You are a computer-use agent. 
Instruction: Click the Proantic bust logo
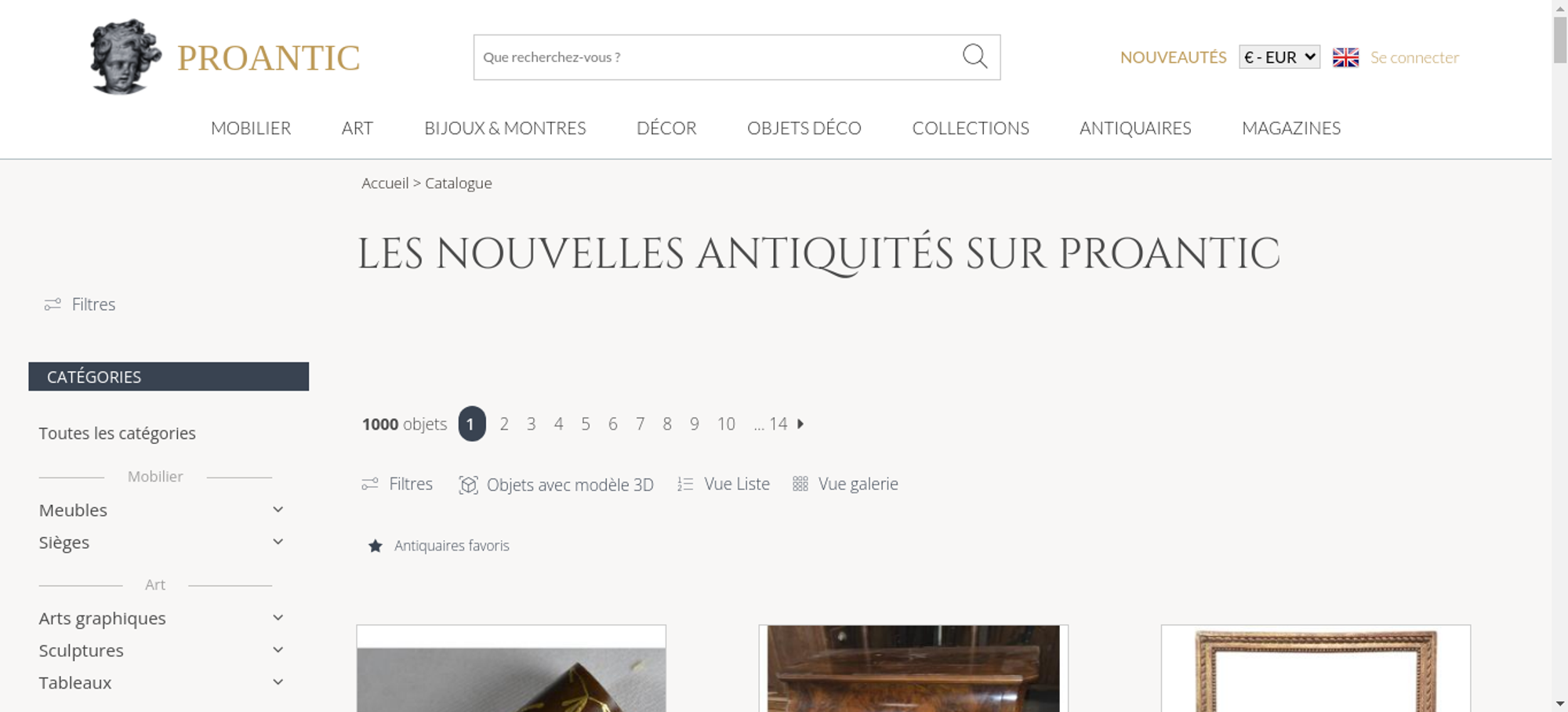125,56
